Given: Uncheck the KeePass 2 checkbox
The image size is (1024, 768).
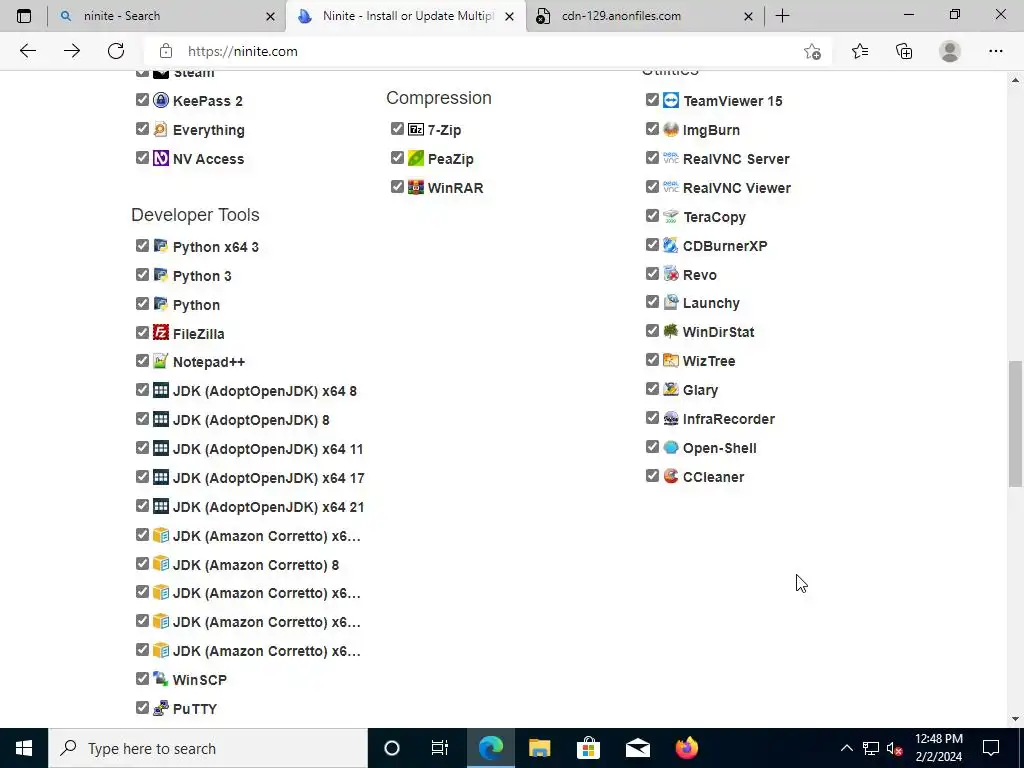Looking at the screenshot, I should click(x=142, y=99).
